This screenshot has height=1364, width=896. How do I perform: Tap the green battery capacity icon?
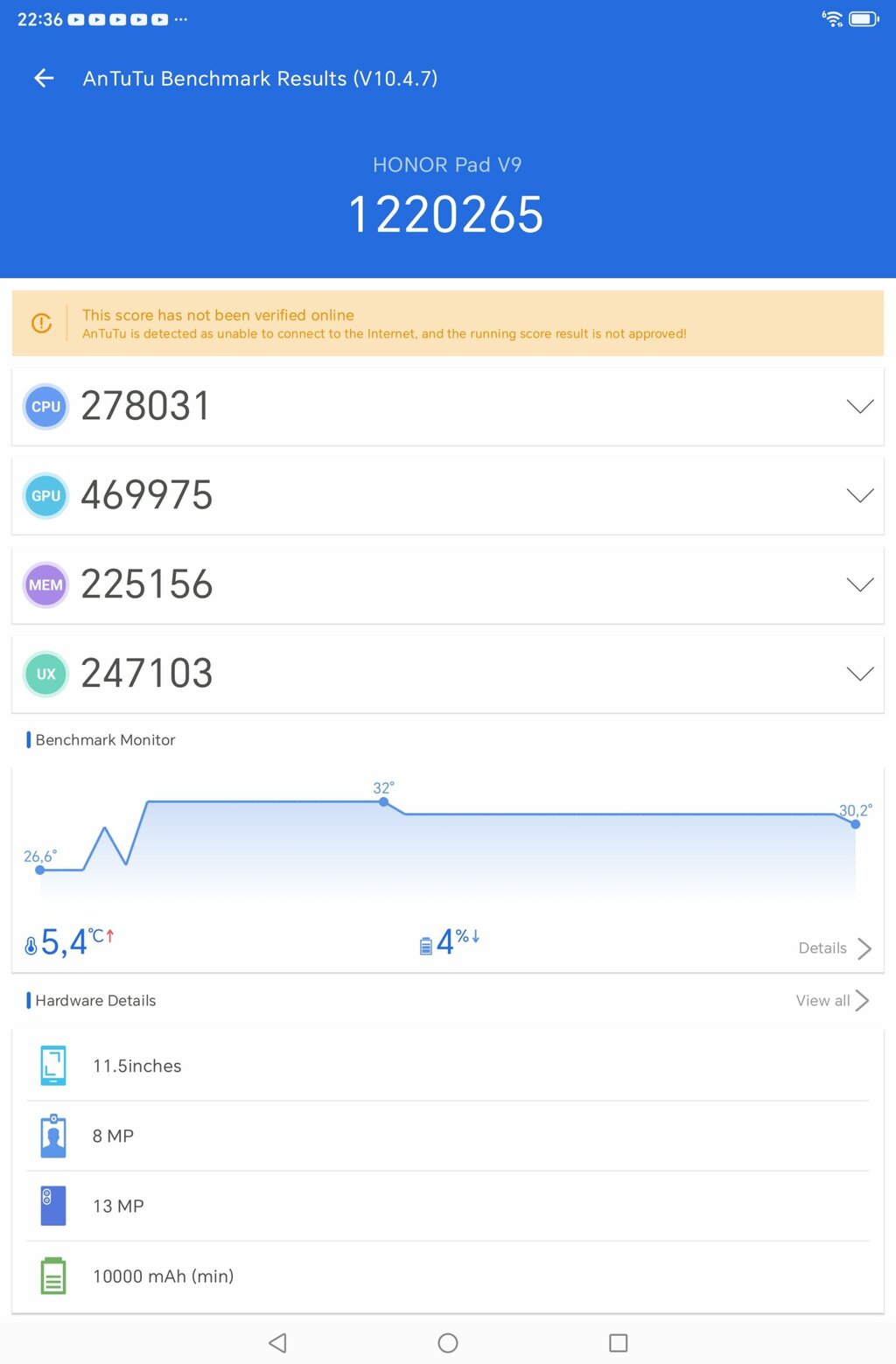(x=53, y=1276)
